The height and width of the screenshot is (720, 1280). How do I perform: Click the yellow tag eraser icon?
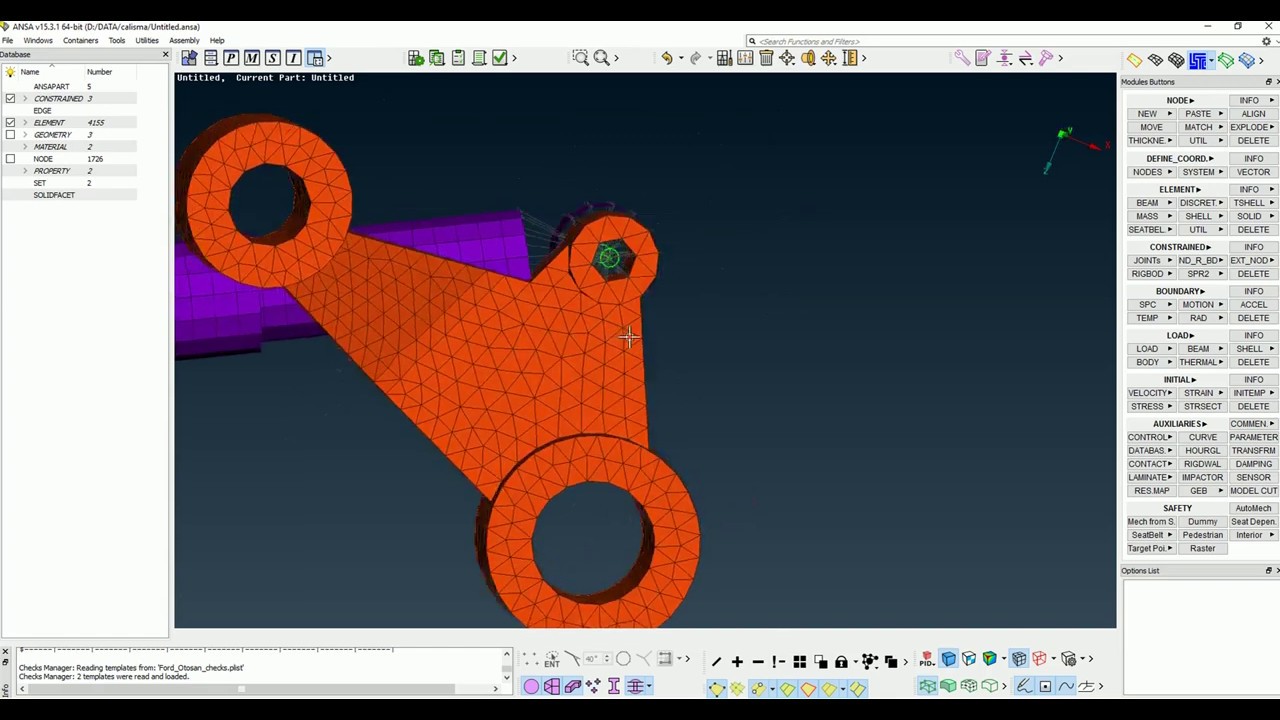[x=1135, y=61]
